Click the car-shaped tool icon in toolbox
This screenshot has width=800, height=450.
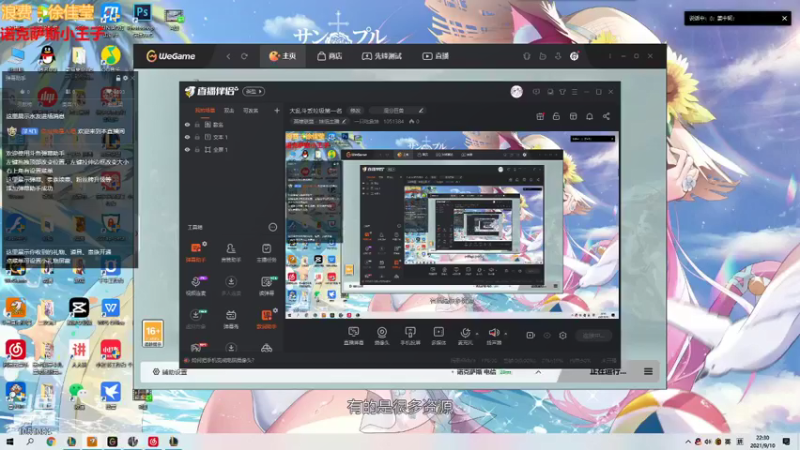click(266, 348)
